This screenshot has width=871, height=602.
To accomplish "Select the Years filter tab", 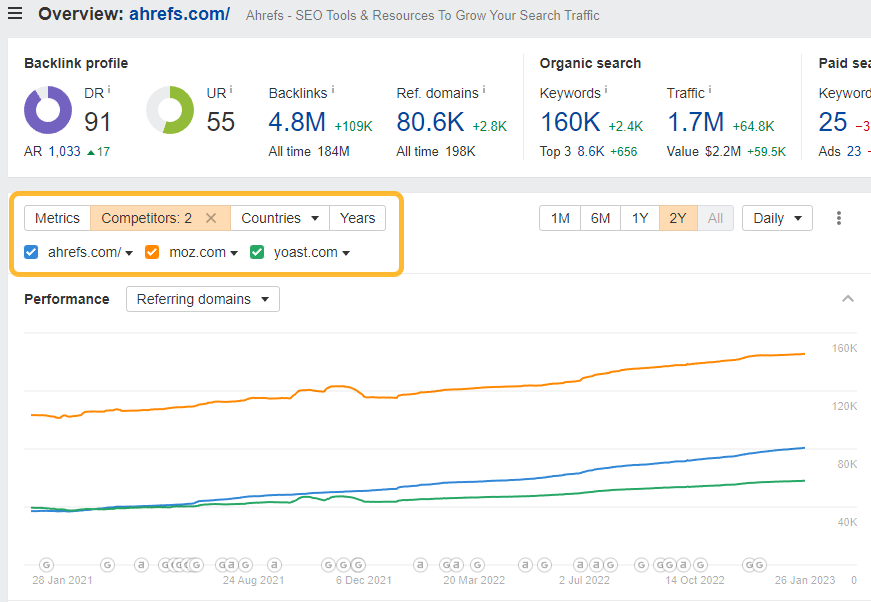I will pos(357,217).
